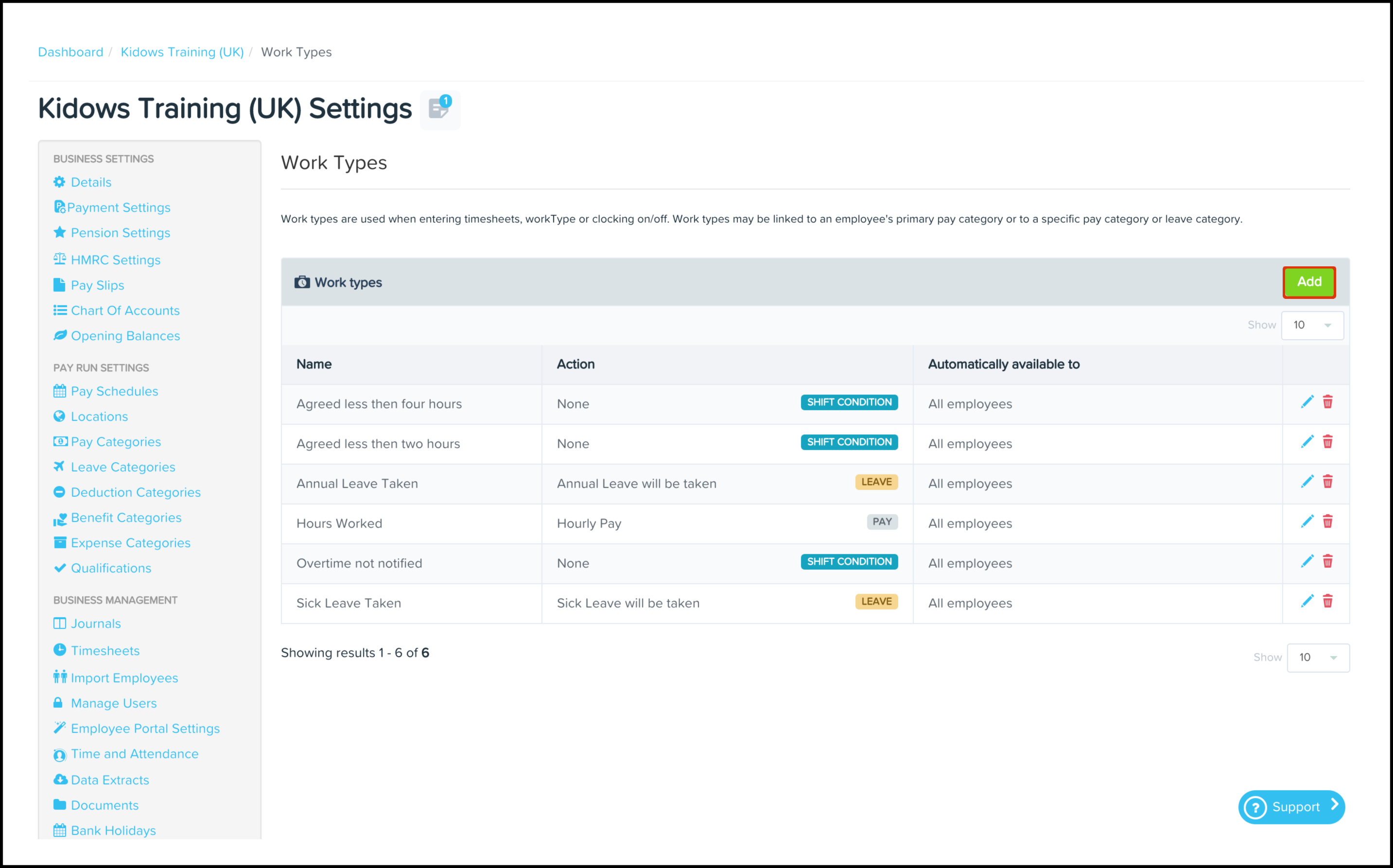Delete the Annual Leave Taken work type
This screenshot has height=868, width=1393.
[1327, 482]
